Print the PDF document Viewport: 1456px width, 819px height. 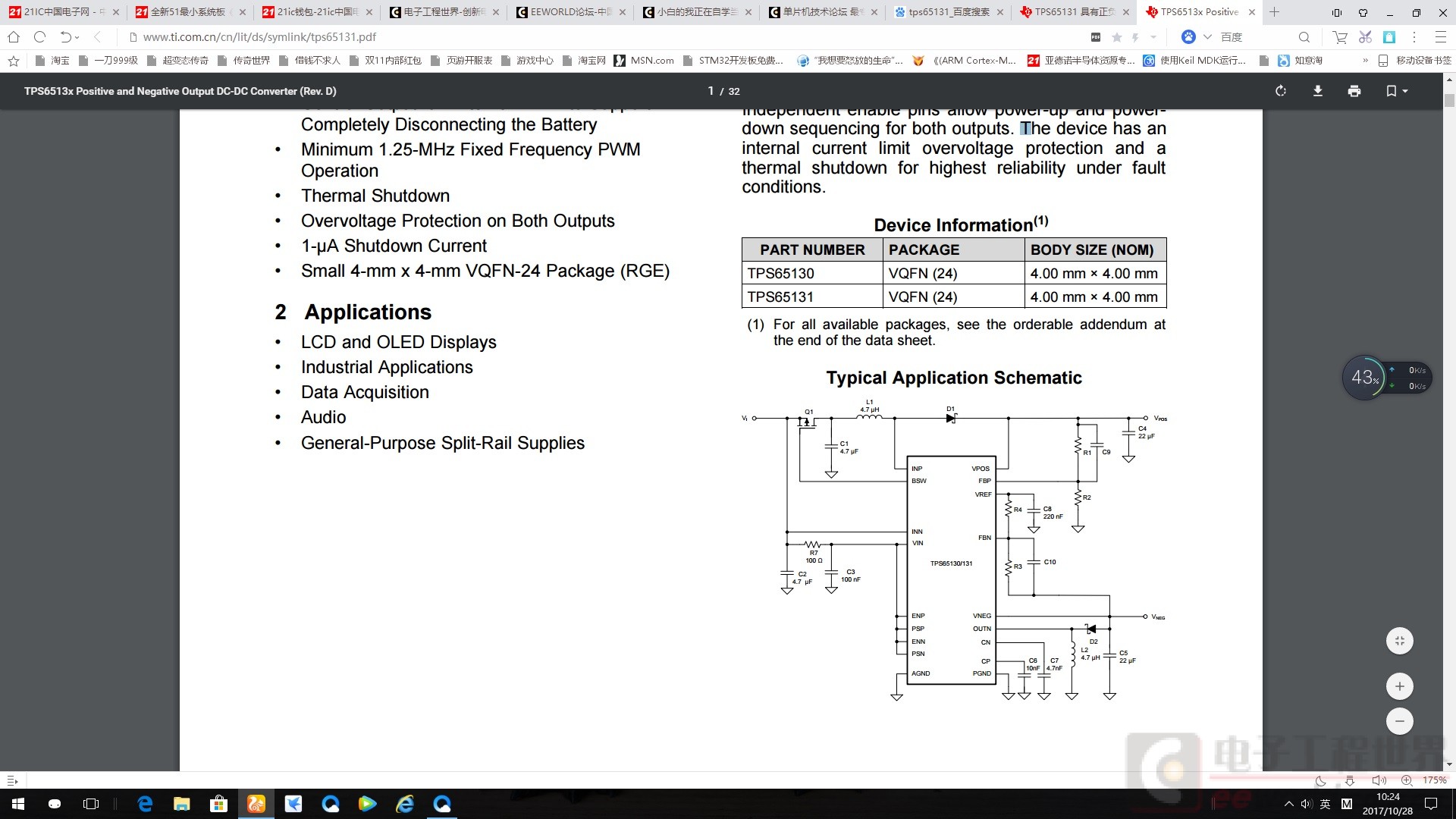click(1354, 91)
